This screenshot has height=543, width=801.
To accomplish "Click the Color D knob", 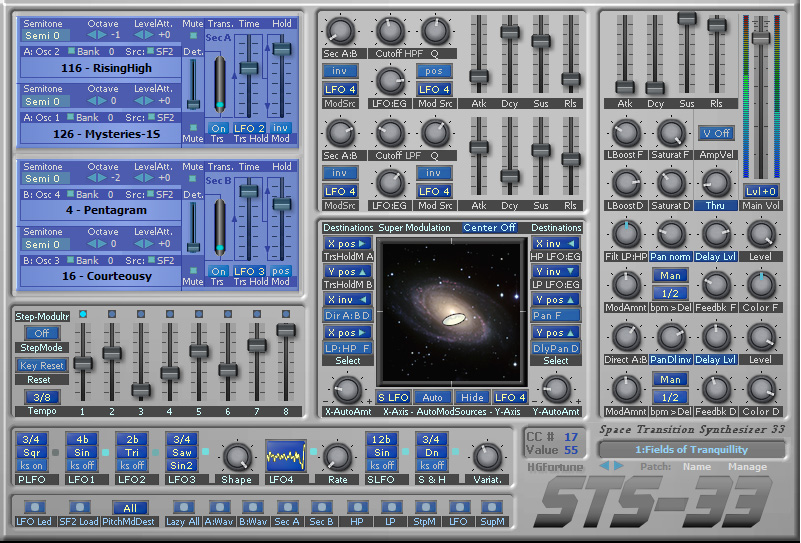I will point(761,389).
